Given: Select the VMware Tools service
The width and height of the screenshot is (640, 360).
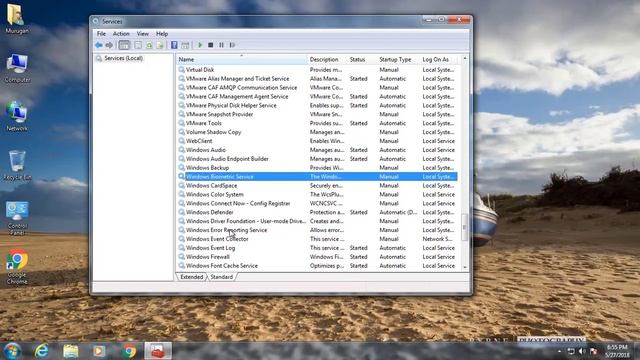Looking at the screenshot, I should [317, 123].
